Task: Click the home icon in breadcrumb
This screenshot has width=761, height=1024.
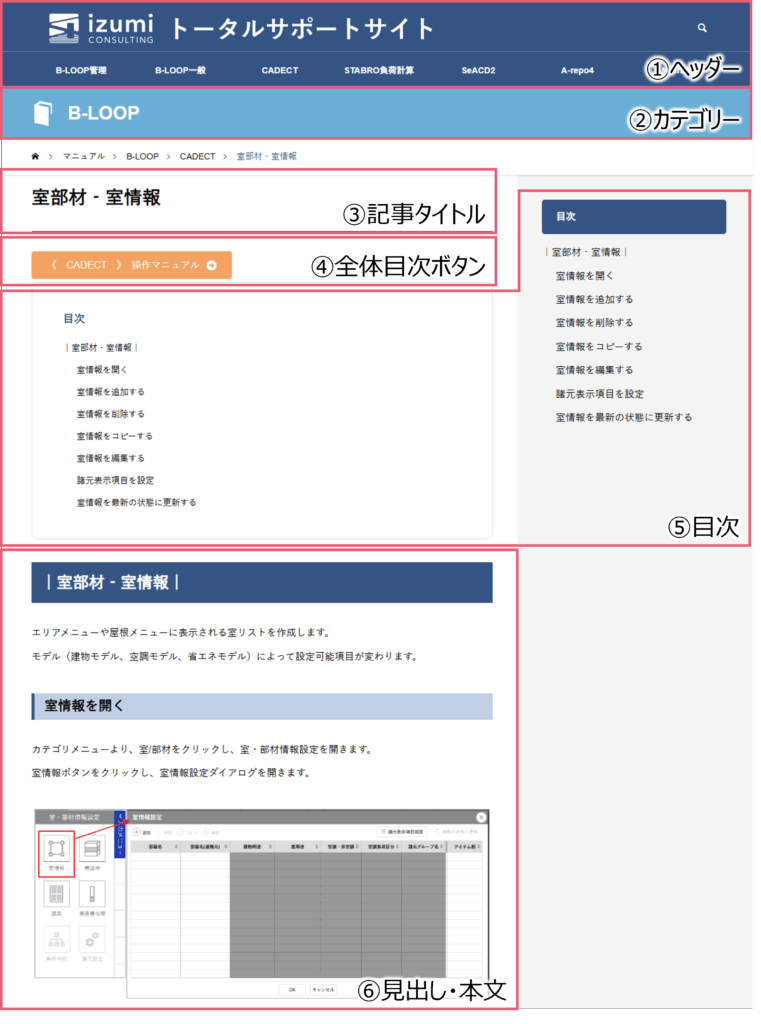Action: 36,157
